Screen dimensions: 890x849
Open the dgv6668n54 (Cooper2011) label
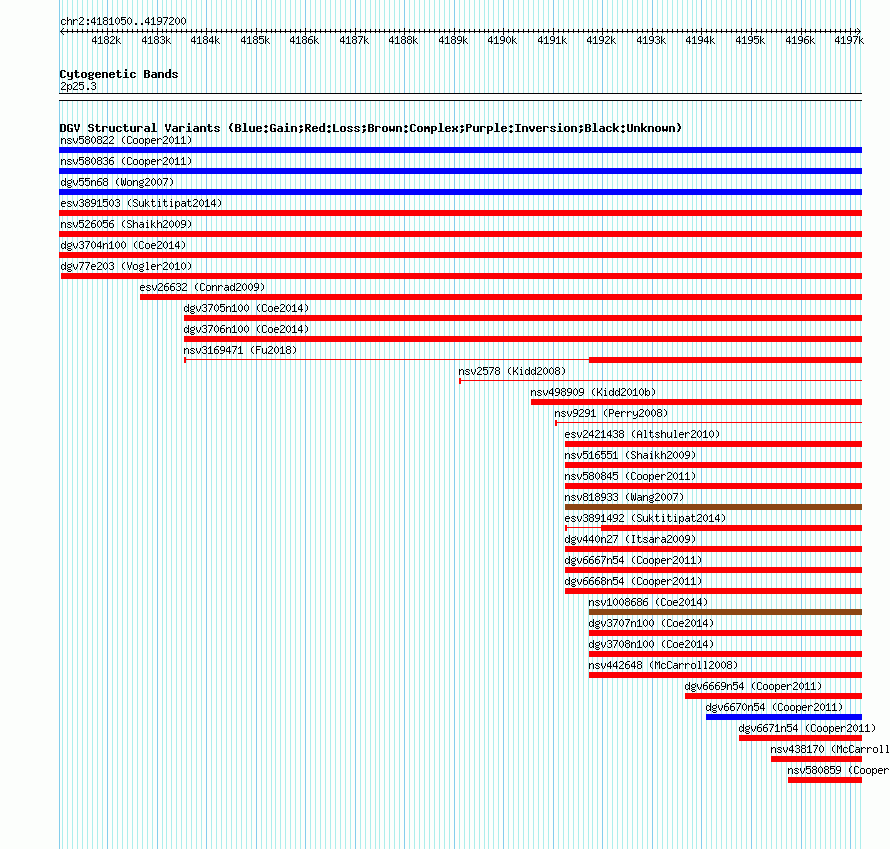click(x=633, y=581)
